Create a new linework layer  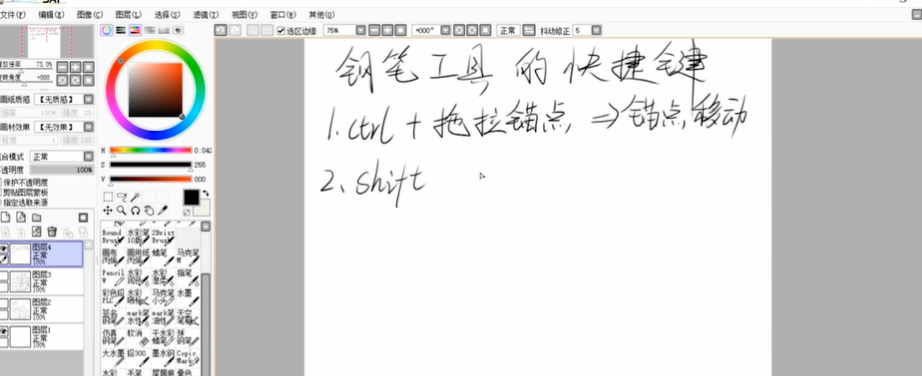point(21,218)
